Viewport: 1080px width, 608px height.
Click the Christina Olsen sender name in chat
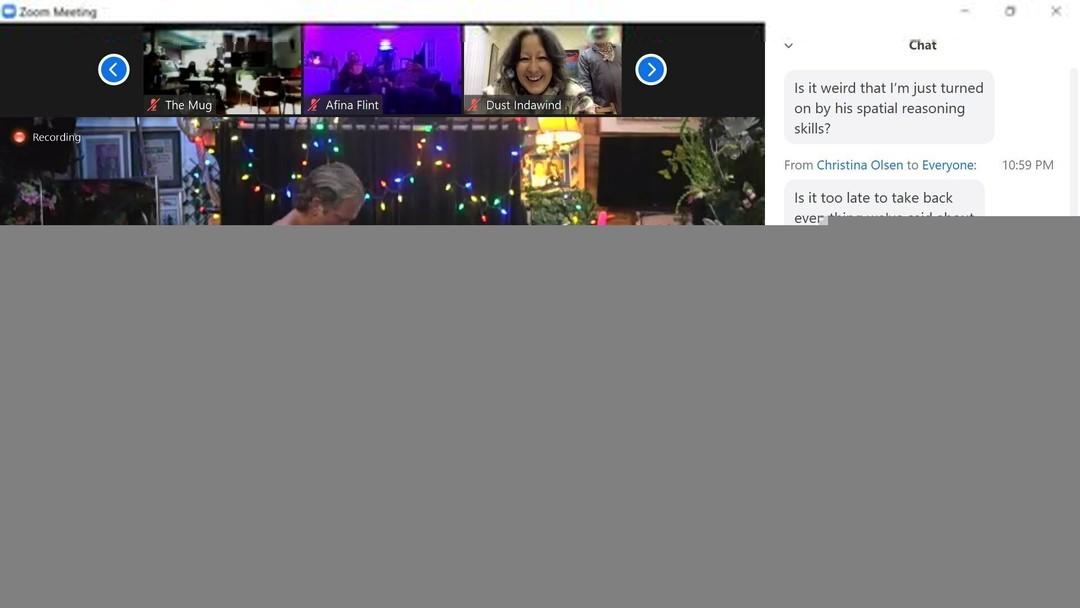pos(859,165)
